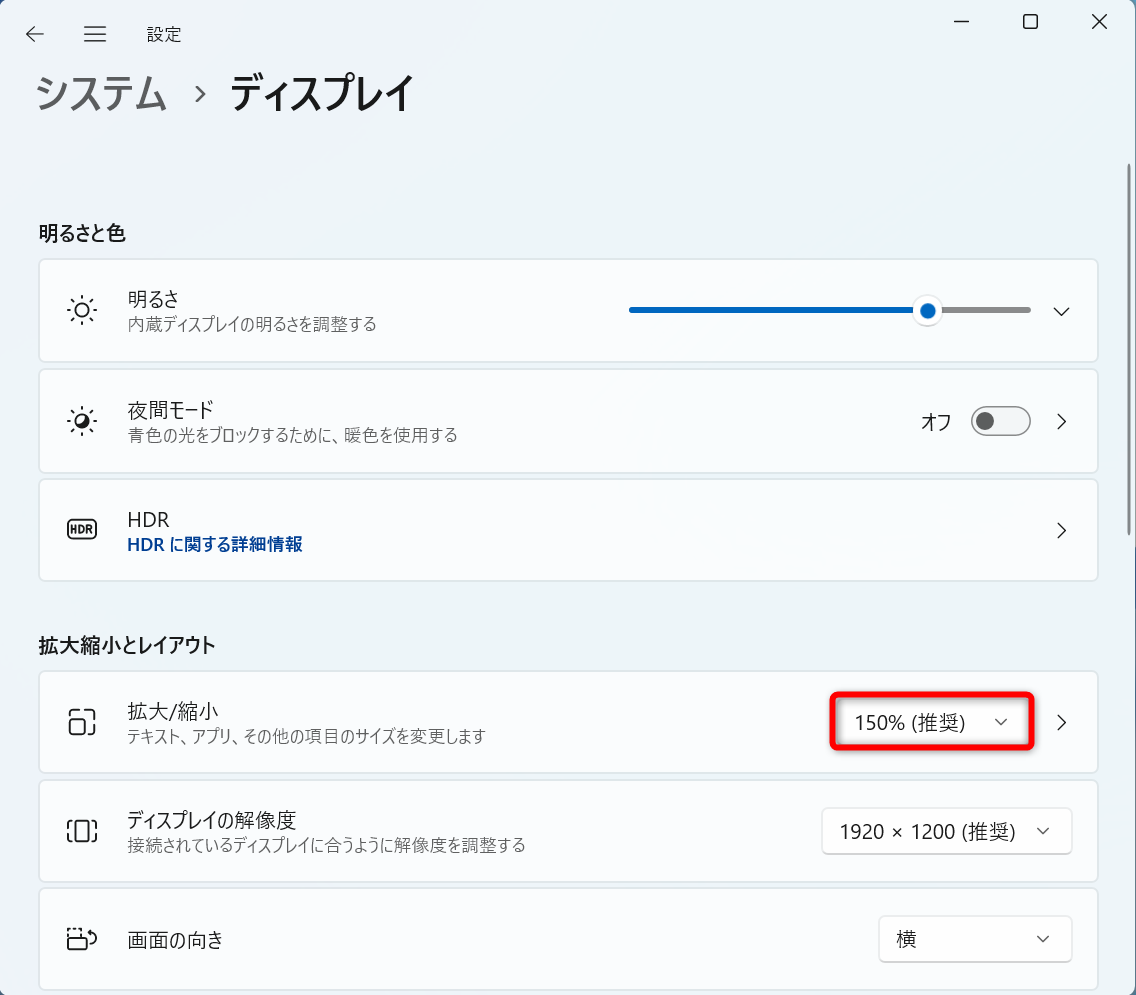Toggle the 夜間モード switch on
1136x995 pixels.
click(999, 421)
